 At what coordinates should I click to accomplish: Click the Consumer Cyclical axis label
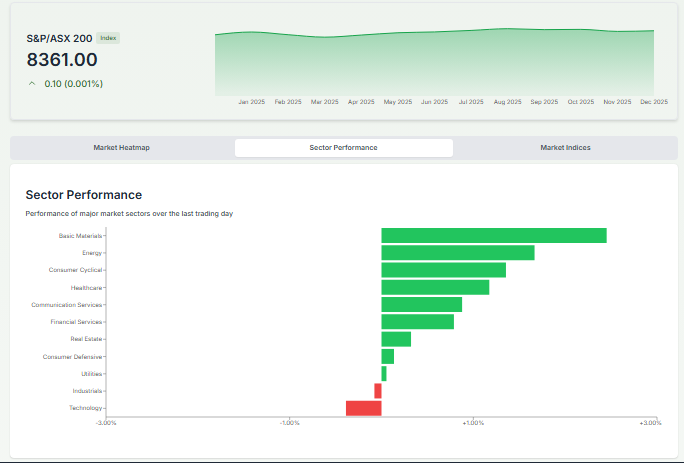coord(75,270)
